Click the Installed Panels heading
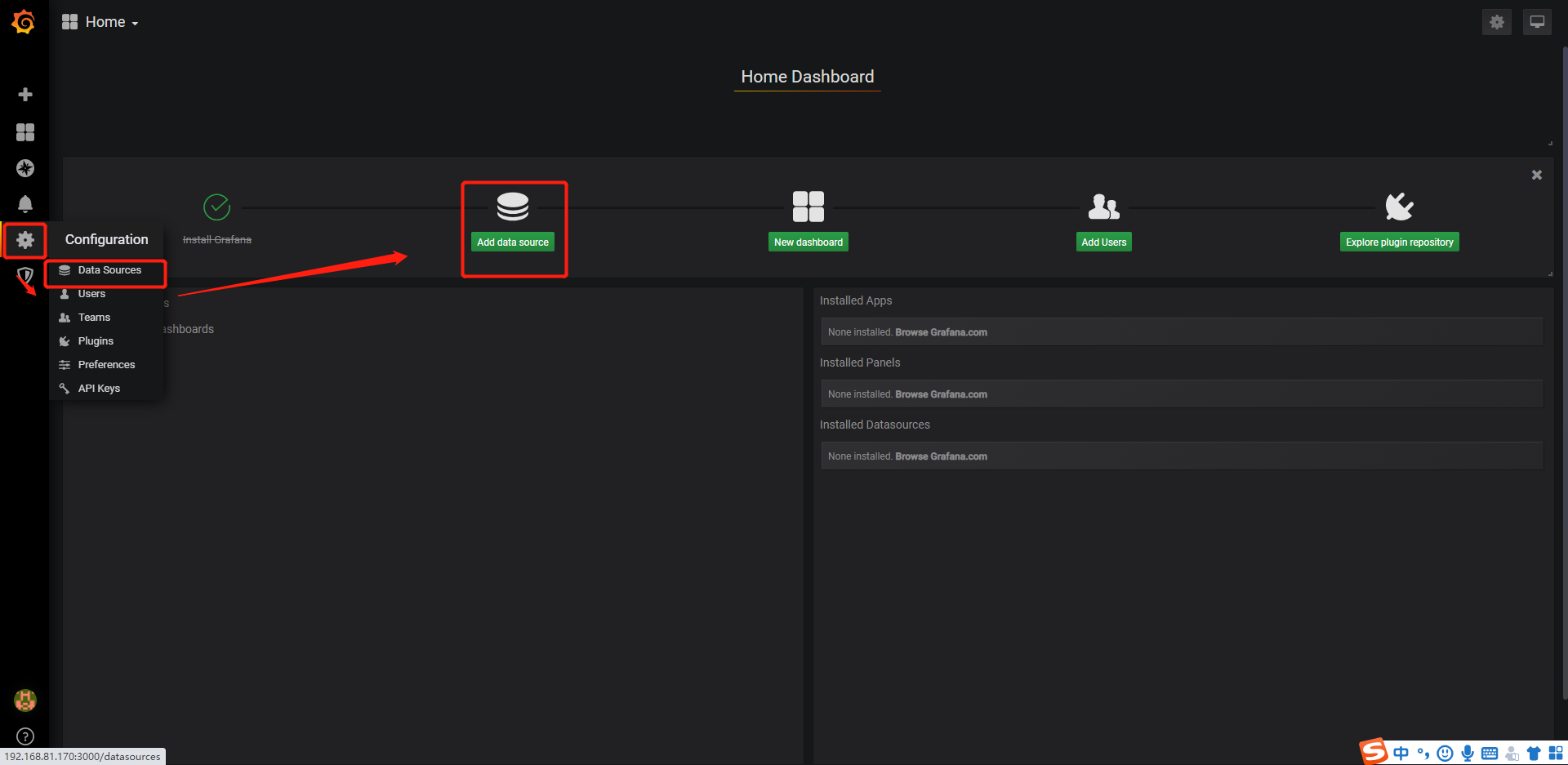 coord(860,362)
